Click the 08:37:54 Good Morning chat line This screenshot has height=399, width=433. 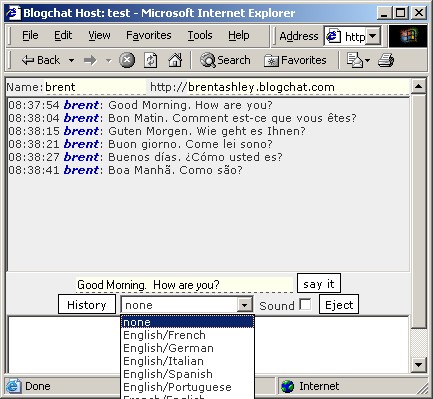pos(140,105)
